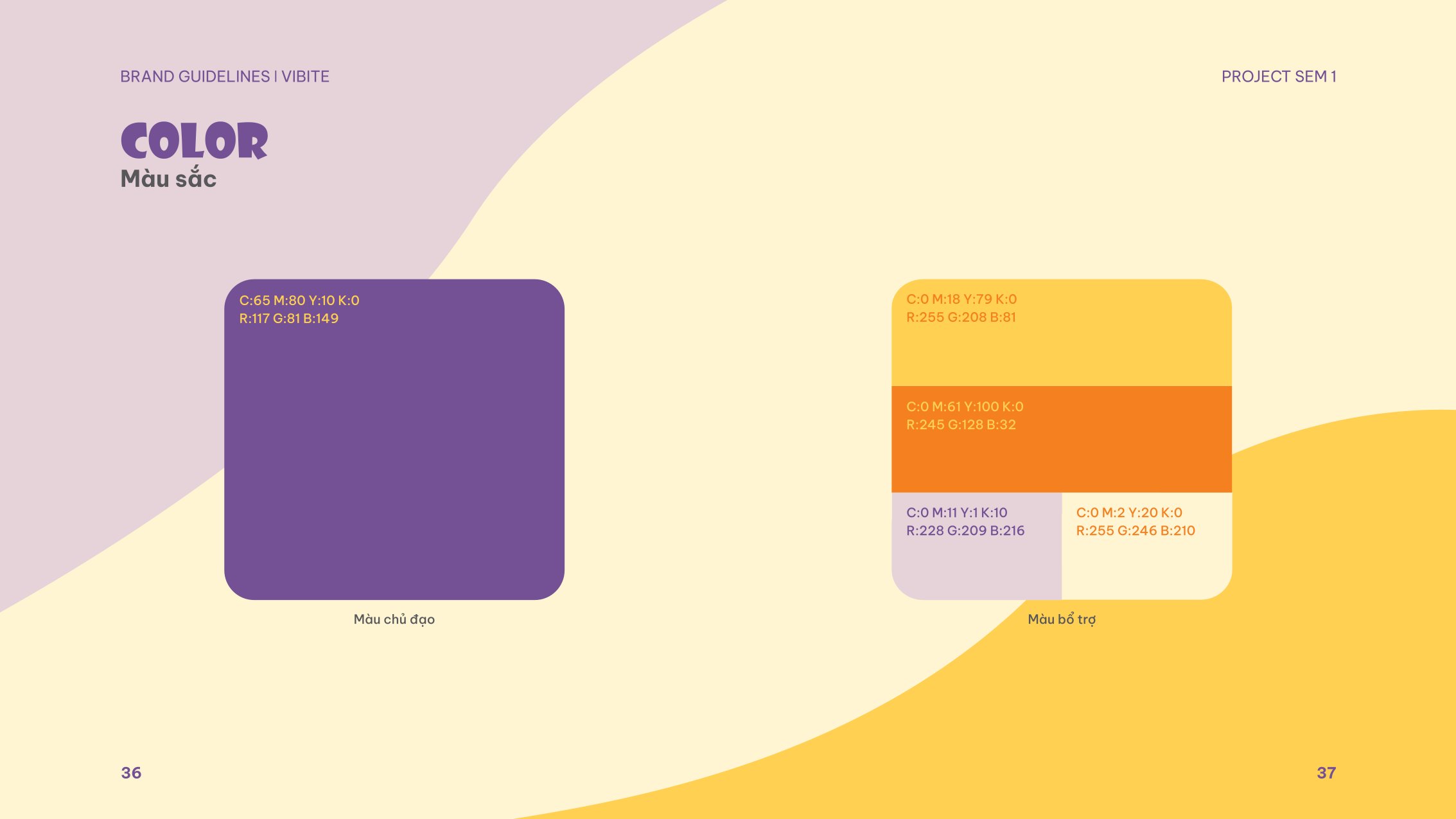Click the text C:0 M:61 Y:100 K:0

point(965,406)
